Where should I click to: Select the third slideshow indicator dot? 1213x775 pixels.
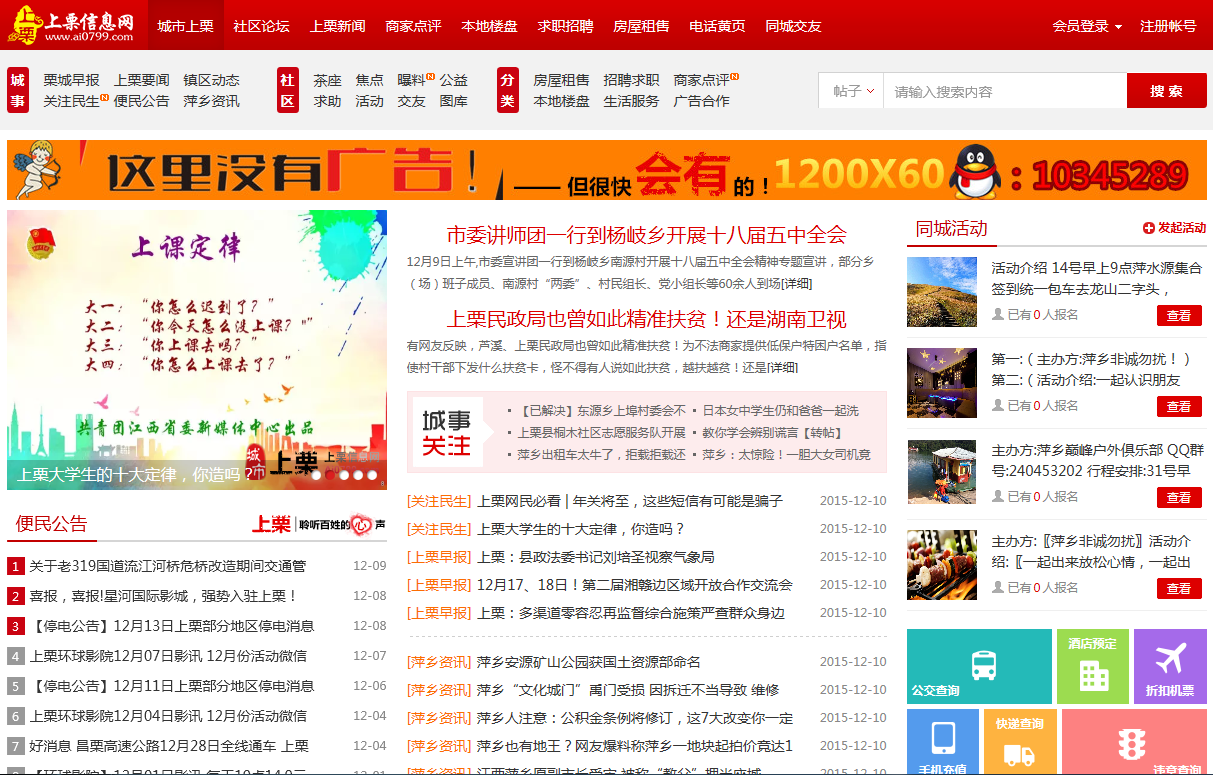345,476
